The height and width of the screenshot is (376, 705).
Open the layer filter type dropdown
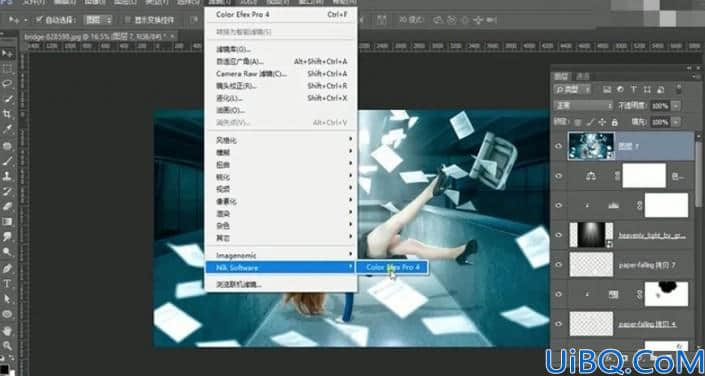click(572, 90)
